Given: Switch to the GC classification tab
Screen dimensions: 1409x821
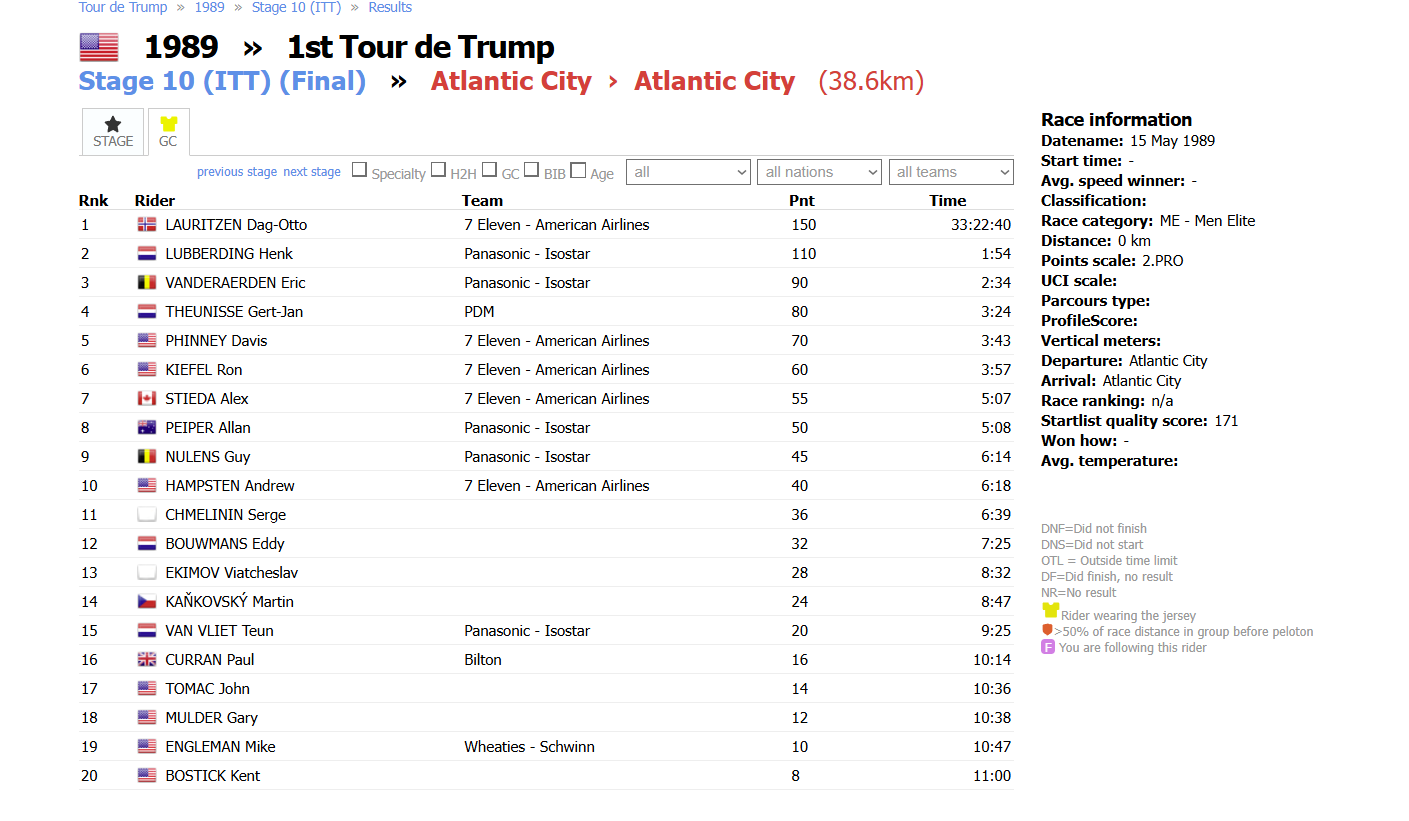Looking at the screenshot, I should click(168, 132).
